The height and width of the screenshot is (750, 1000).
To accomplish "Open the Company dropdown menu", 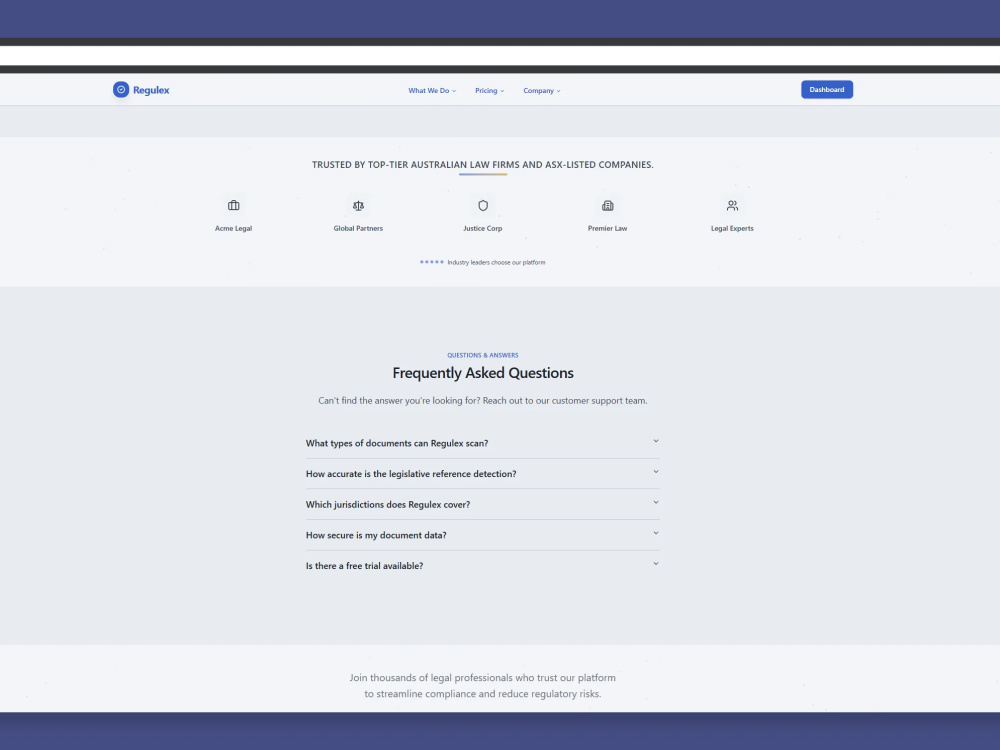I will (x=541, y=91).
